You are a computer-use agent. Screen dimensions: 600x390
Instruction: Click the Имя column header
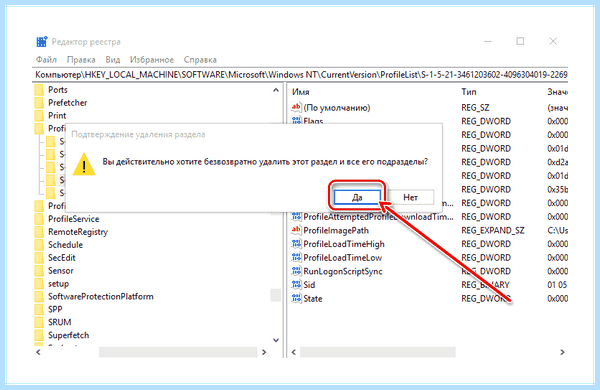[x=300, y=92]
